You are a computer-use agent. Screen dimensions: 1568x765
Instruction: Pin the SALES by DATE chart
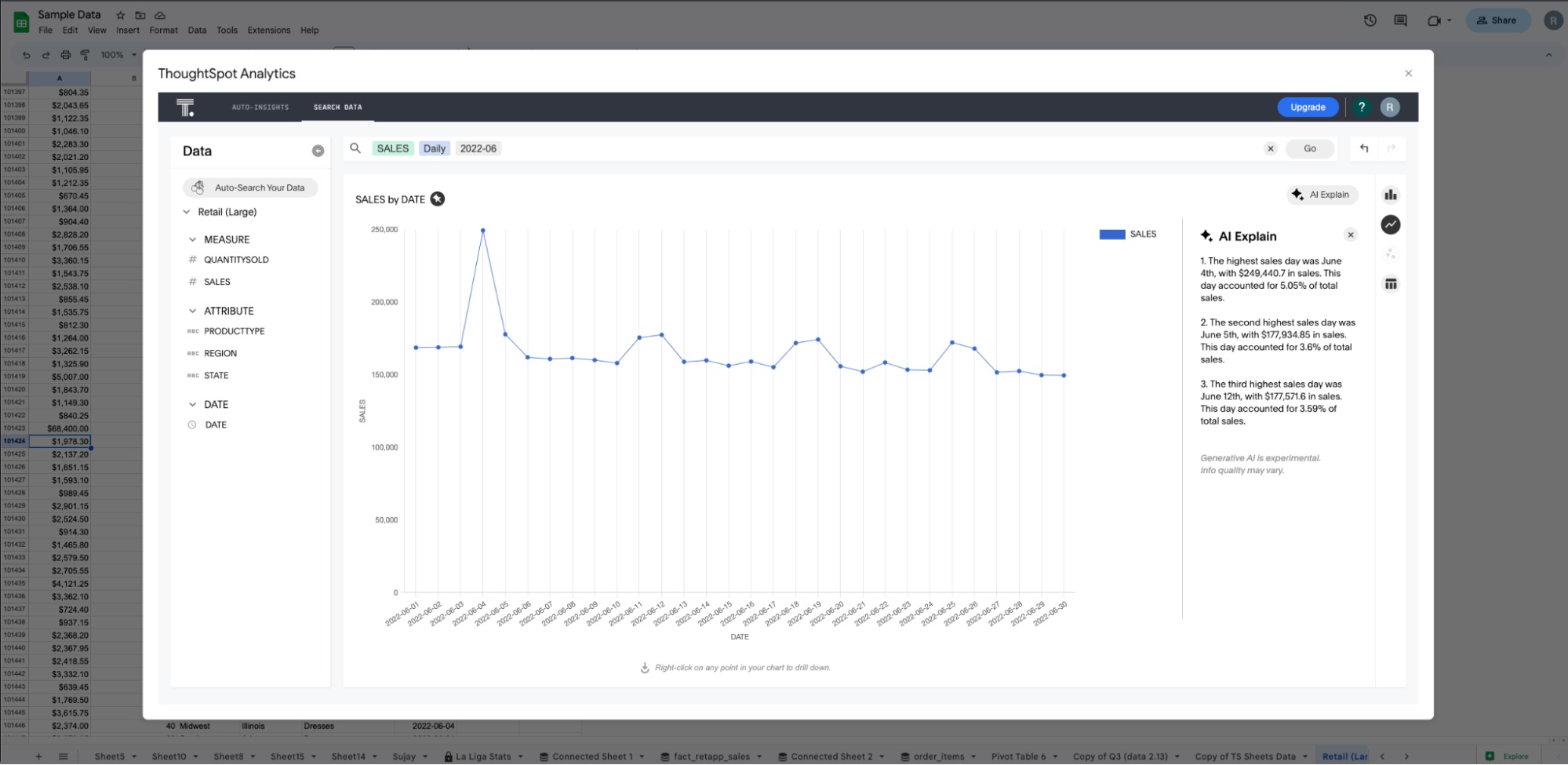click(438, 199)
